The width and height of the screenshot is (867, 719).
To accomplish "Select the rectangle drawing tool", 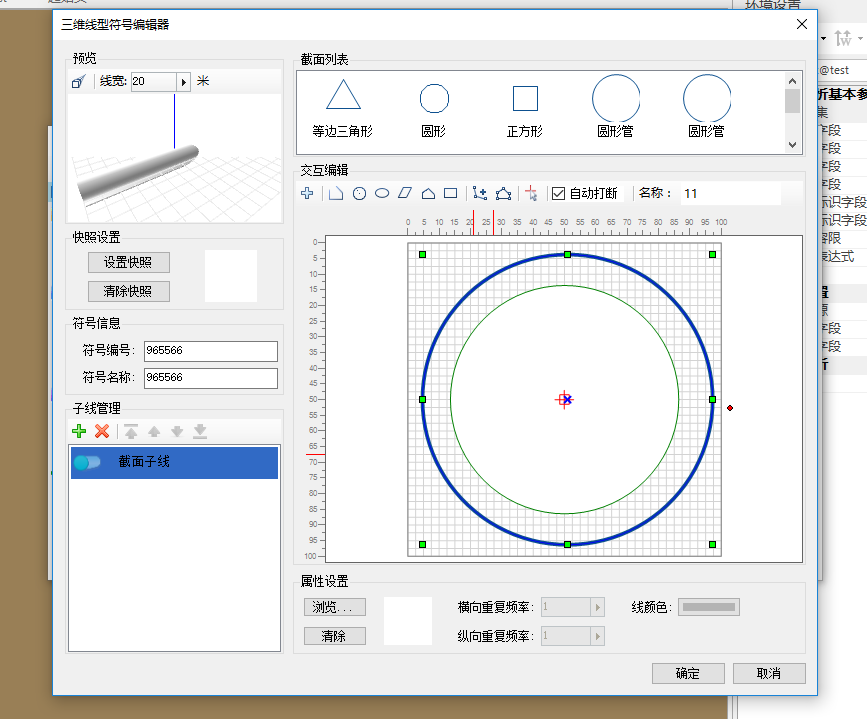I will [x=450, y=193].
